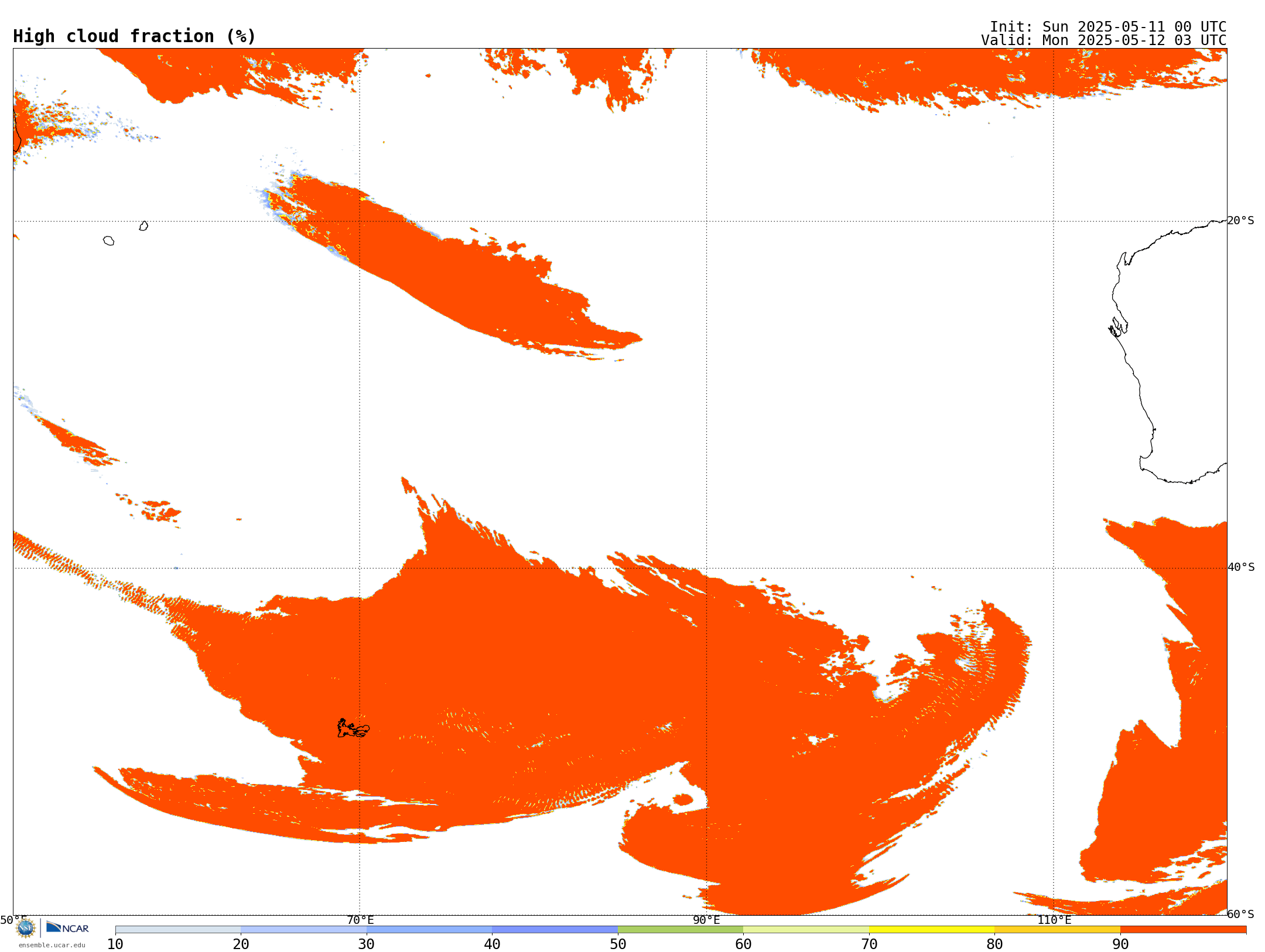Click the 110°E longitude label

1054,920
